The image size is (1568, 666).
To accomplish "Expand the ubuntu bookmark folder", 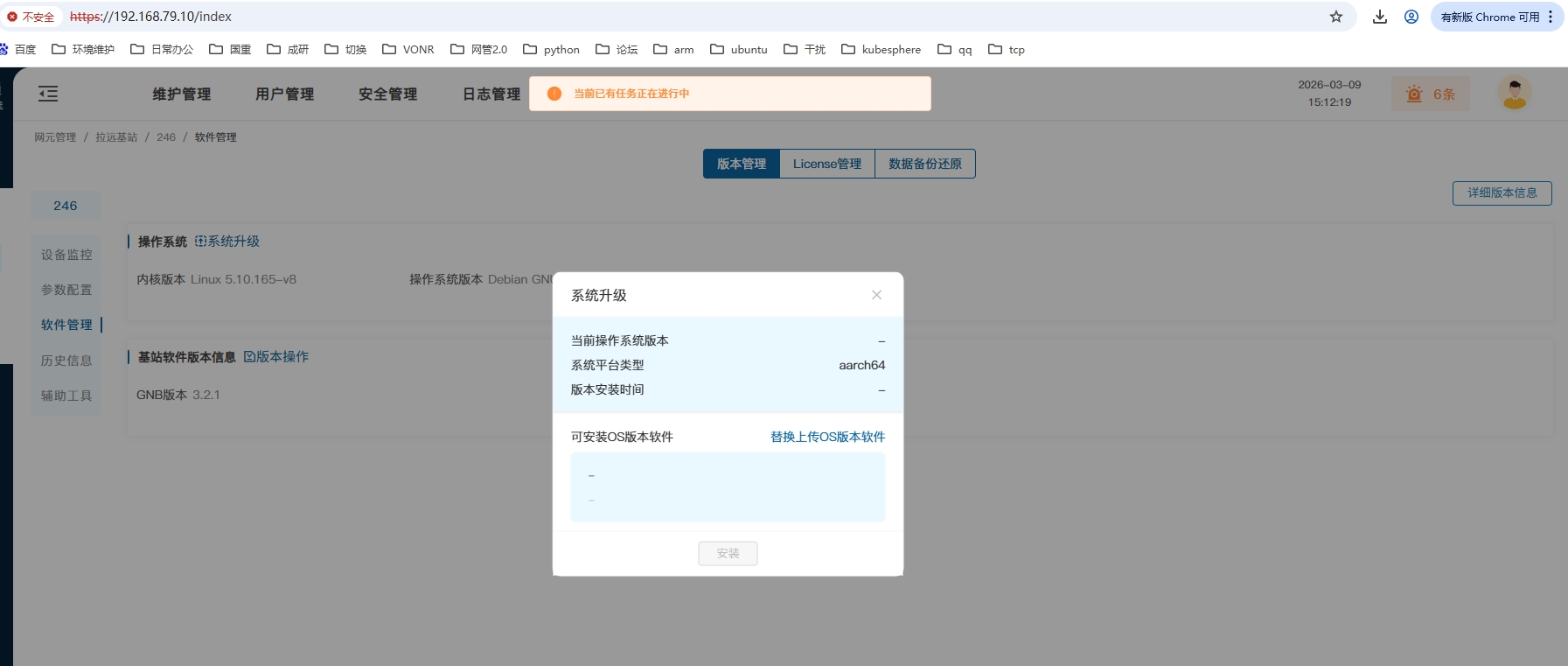I will 739,50.
